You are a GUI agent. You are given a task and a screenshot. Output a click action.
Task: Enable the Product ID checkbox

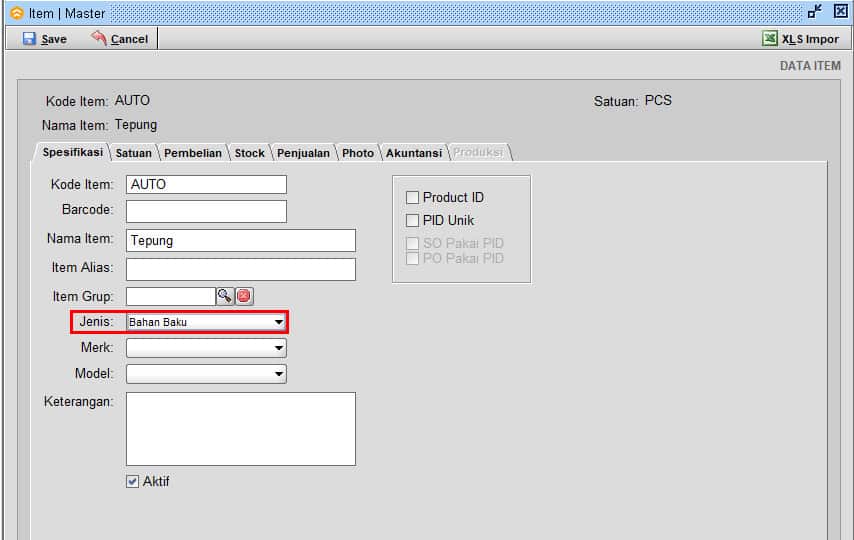[412, 197]
